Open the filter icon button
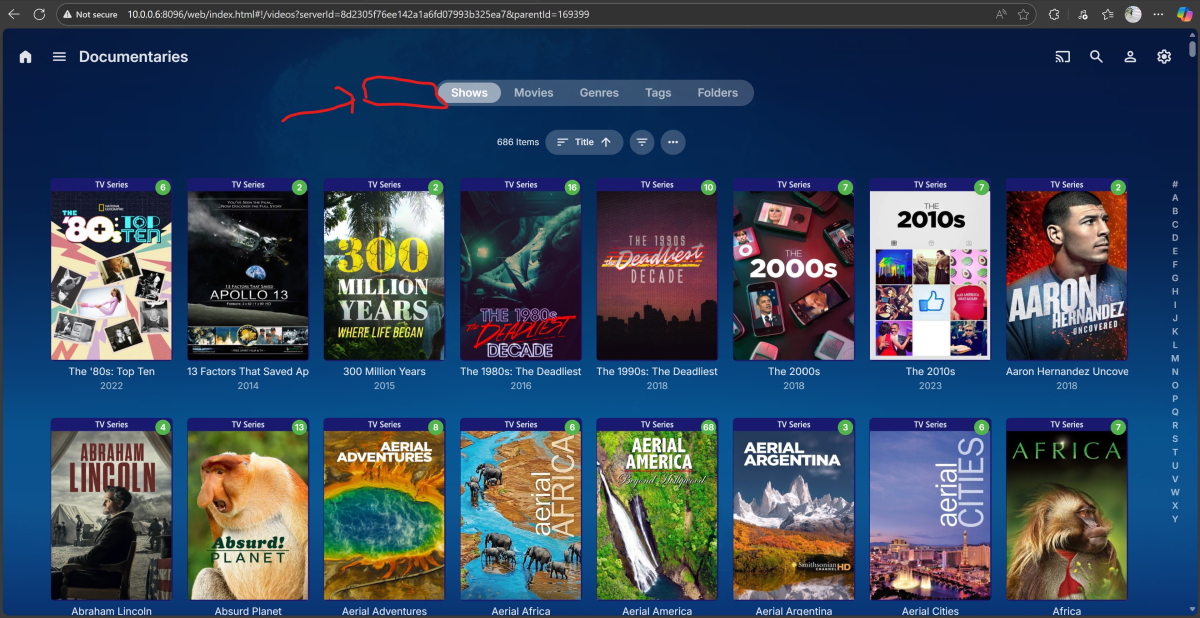This screenshot has width=1200, height=618. (x=642, y=142)
